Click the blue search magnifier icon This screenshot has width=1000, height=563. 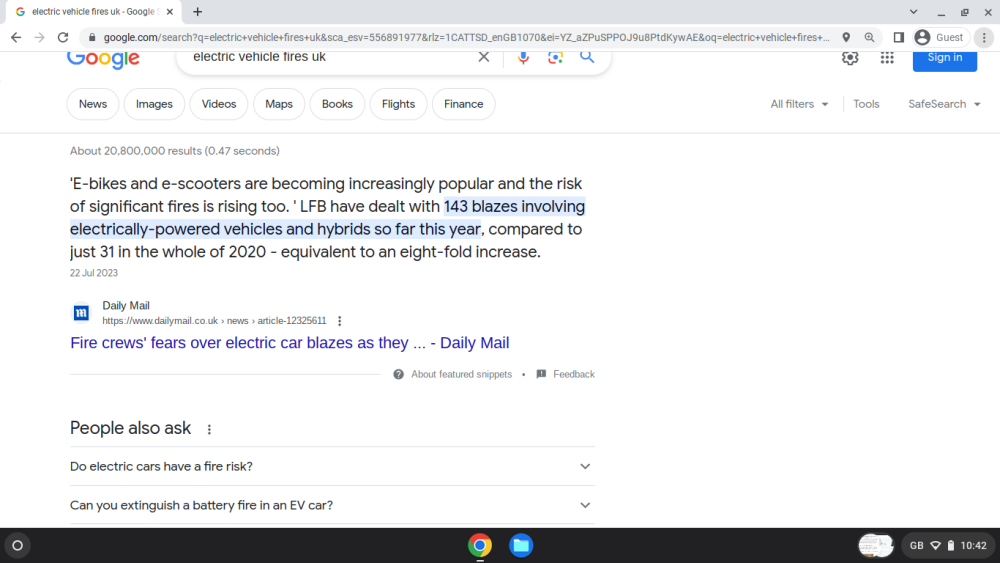[587, 57]
